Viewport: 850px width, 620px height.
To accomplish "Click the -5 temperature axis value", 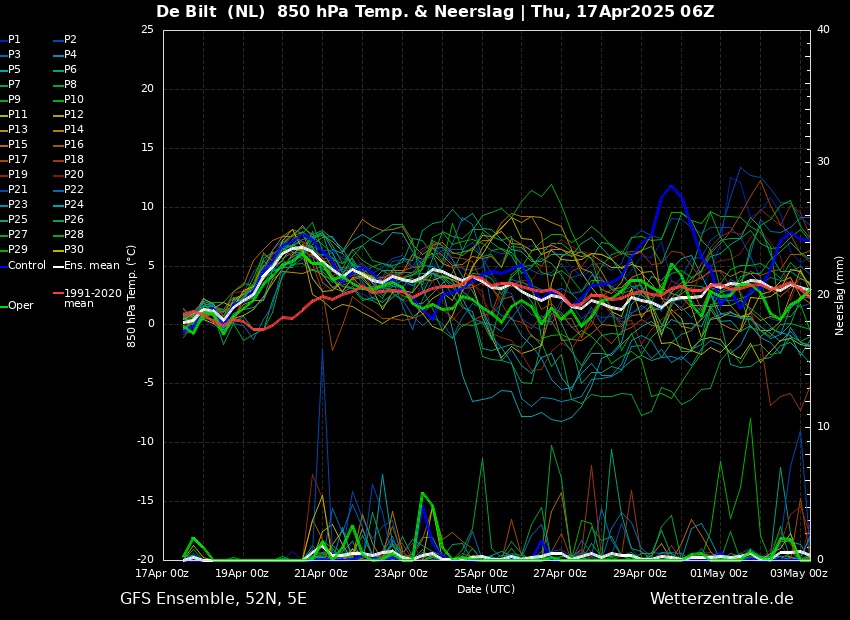I will [x=148, y=383].
